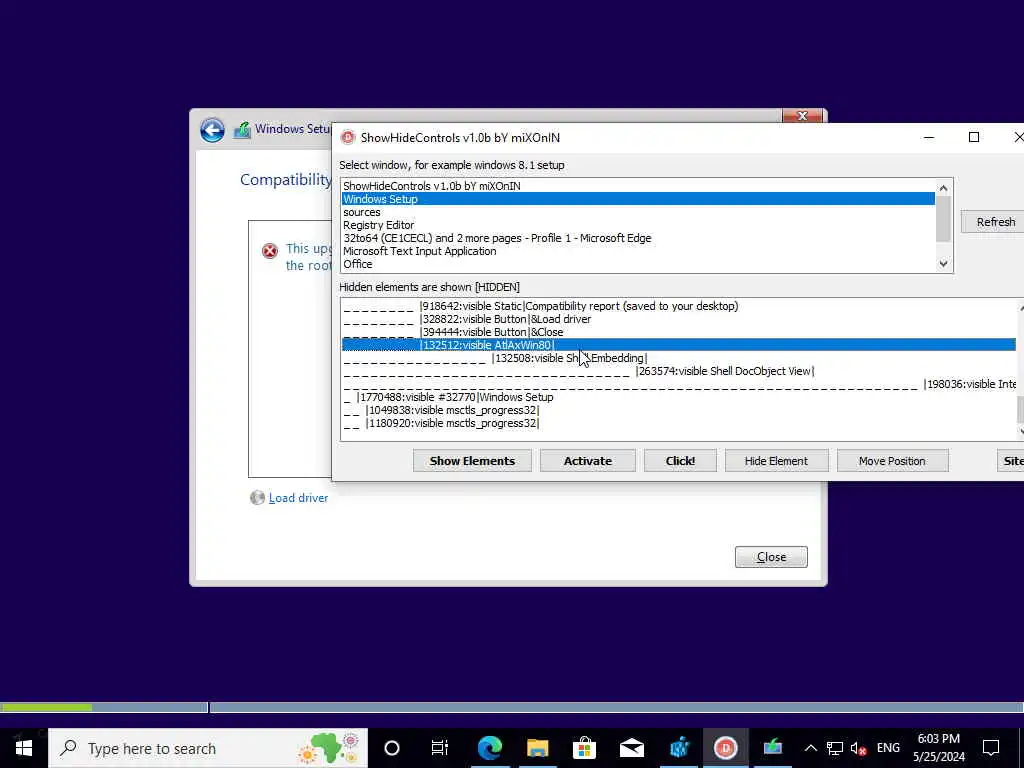Open the ENG language indicator

click(888, 748)
